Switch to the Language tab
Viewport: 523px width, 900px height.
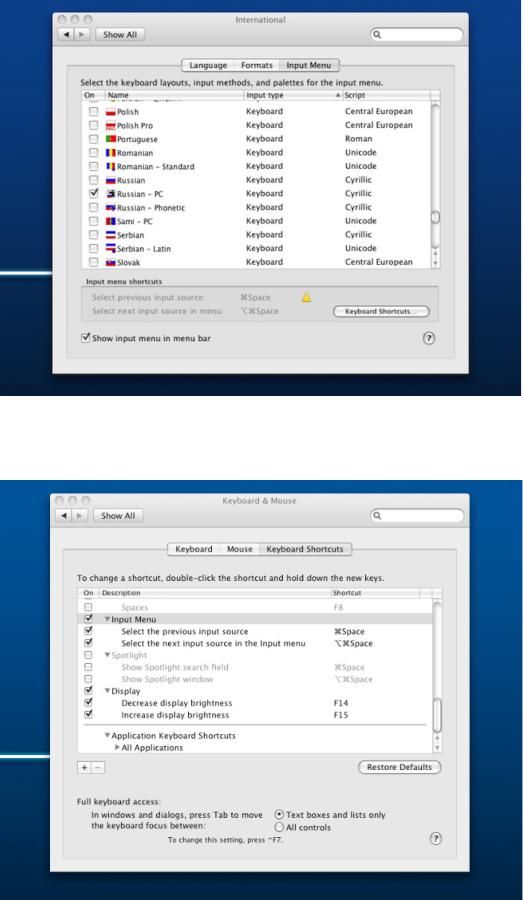(x=208, y=65)
